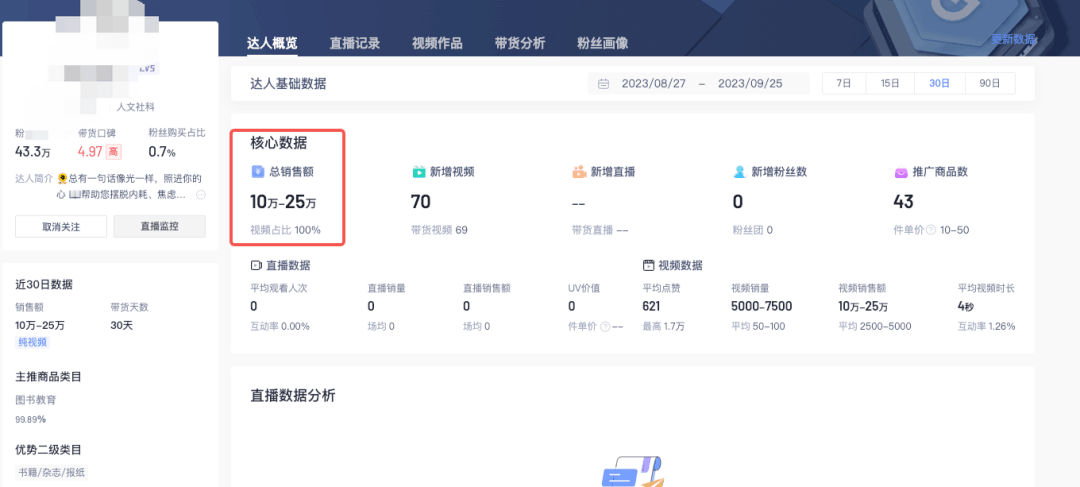
Task: Open the 带货分析 tab
Action: (520, 43)
